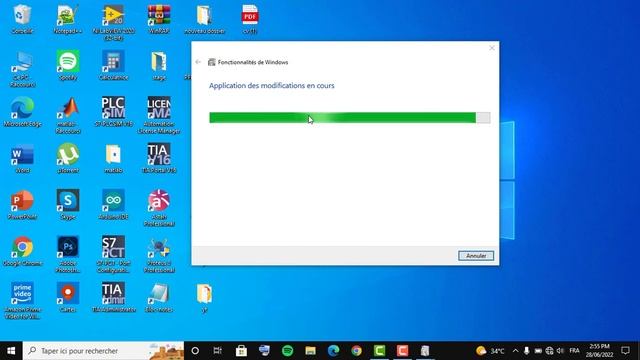Close the Fonctionnalités de Windows dialog
The width and height of the screenshot is (640, 360).
coord(492,48)
